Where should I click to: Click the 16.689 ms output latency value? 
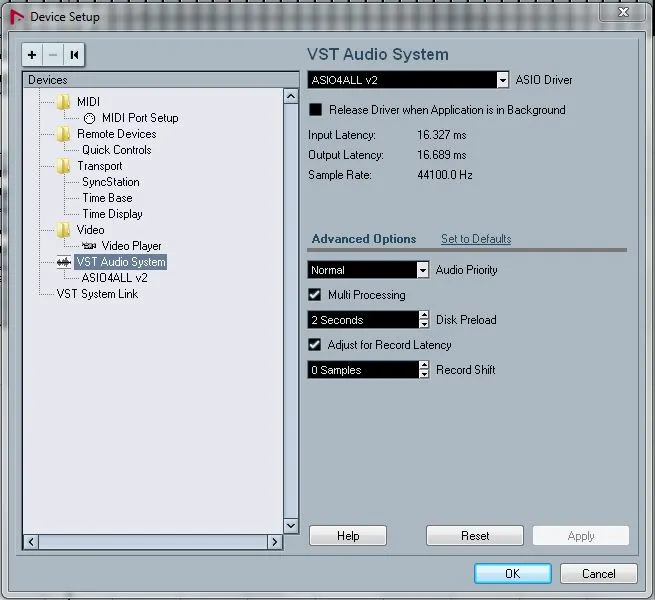pyautogui.click(x=442, y=155)
